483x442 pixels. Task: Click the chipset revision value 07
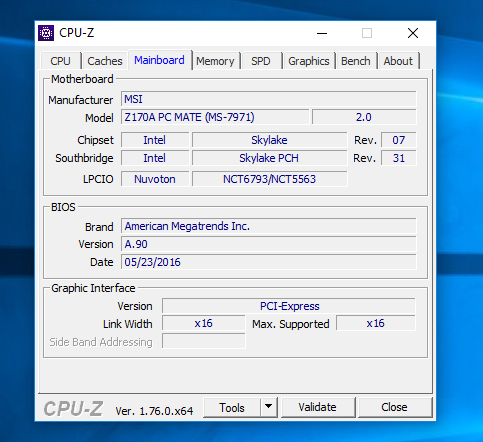(399, 140)
